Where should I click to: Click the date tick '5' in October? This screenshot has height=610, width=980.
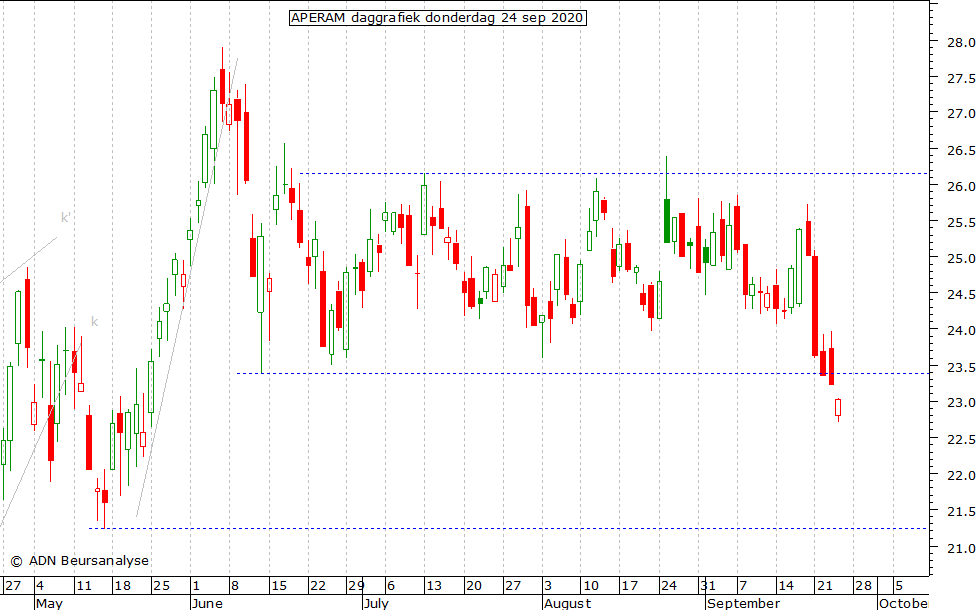point(899,586)
